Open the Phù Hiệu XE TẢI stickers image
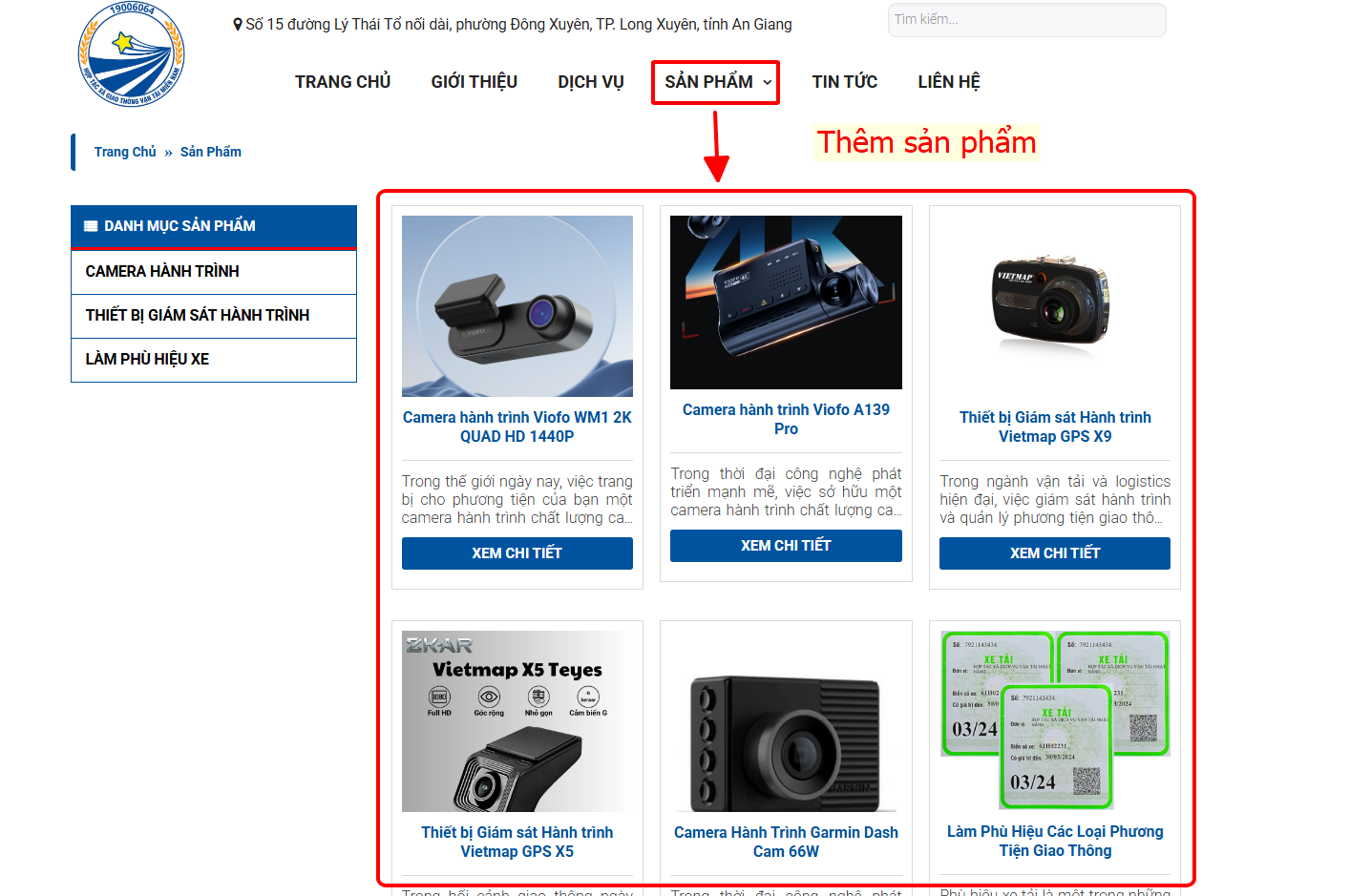Screen dimensions: 1371x896 click(1055, 720)
